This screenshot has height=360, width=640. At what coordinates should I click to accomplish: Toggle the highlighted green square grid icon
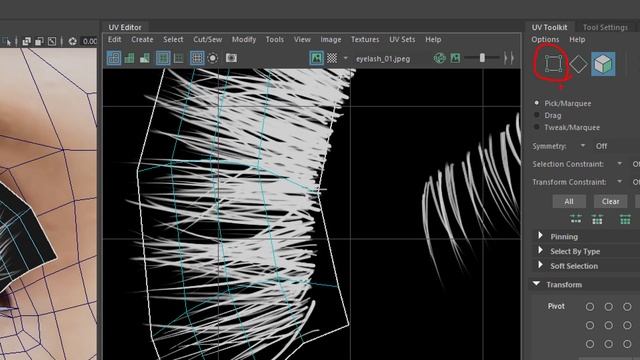click(x=163, y=58)
